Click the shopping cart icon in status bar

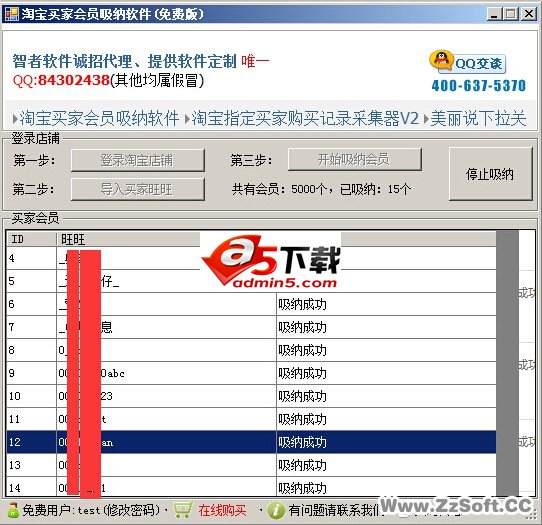pyautogui.click(x=183, y=510)
